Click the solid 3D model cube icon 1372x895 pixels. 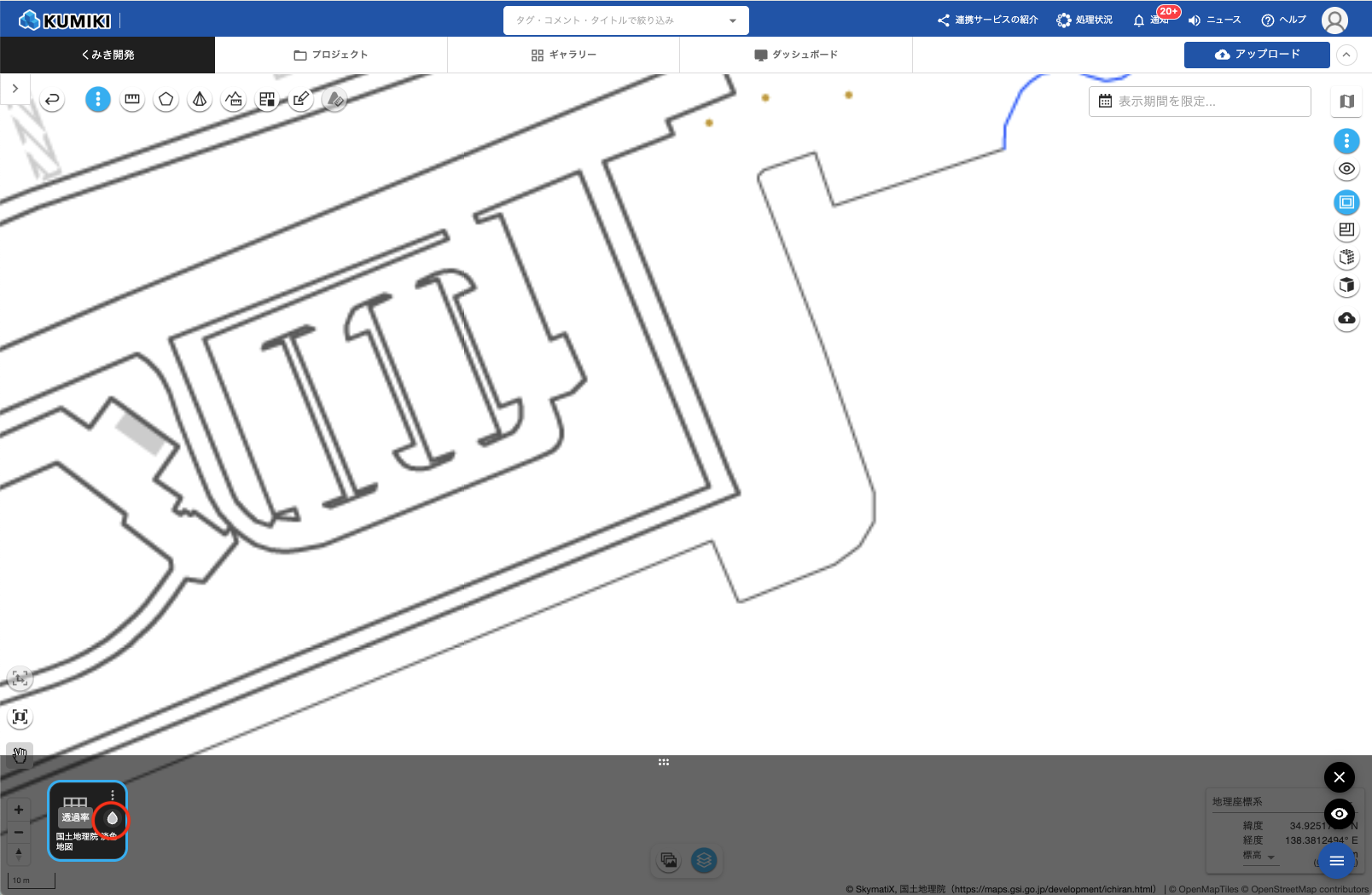[1346, 286]
